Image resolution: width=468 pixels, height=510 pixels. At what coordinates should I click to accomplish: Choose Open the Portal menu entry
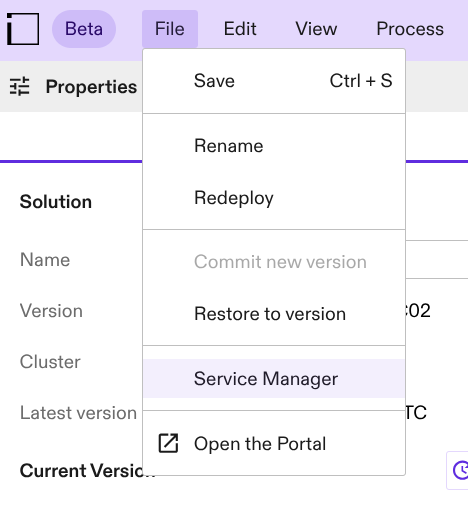[274, 444]
